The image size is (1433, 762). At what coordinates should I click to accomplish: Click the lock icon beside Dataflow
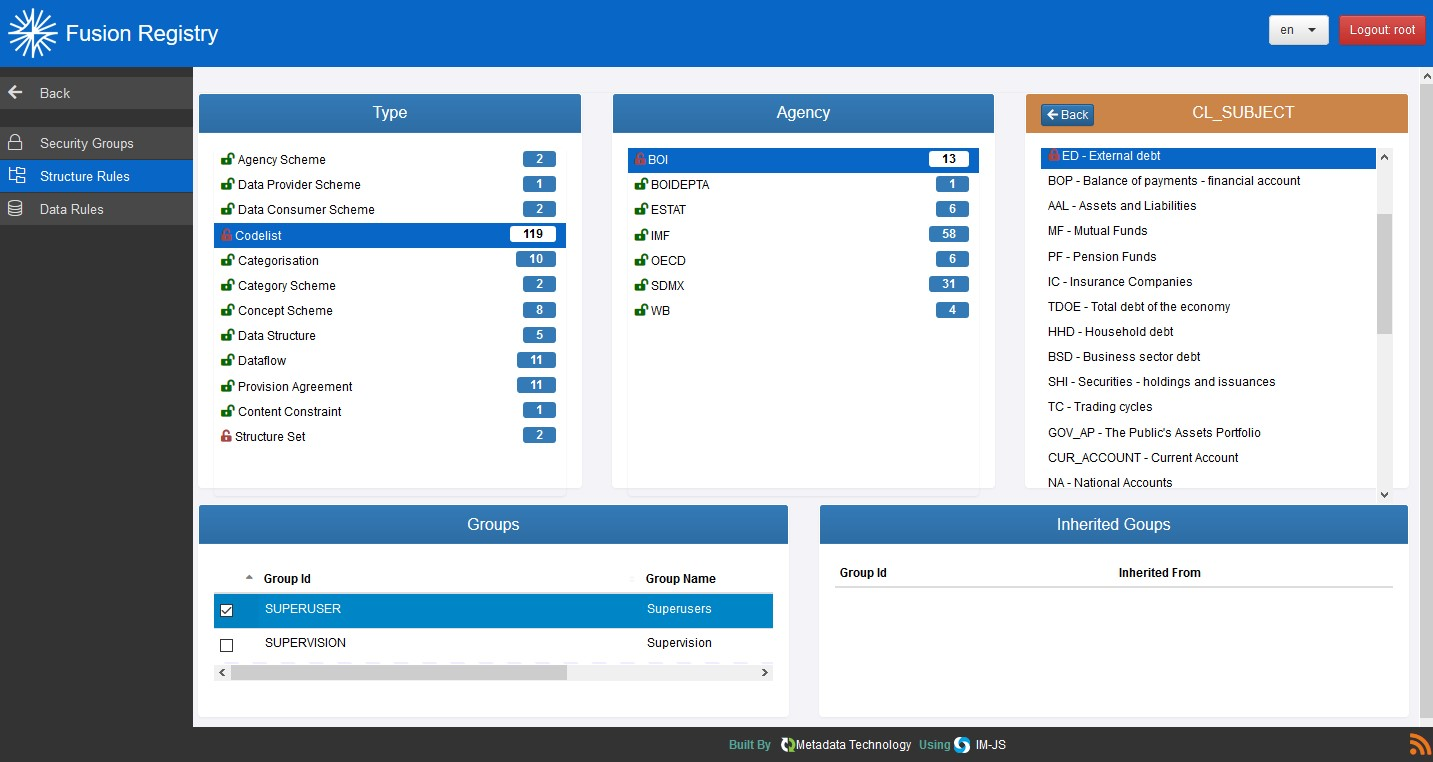click(x=228, y=360)
